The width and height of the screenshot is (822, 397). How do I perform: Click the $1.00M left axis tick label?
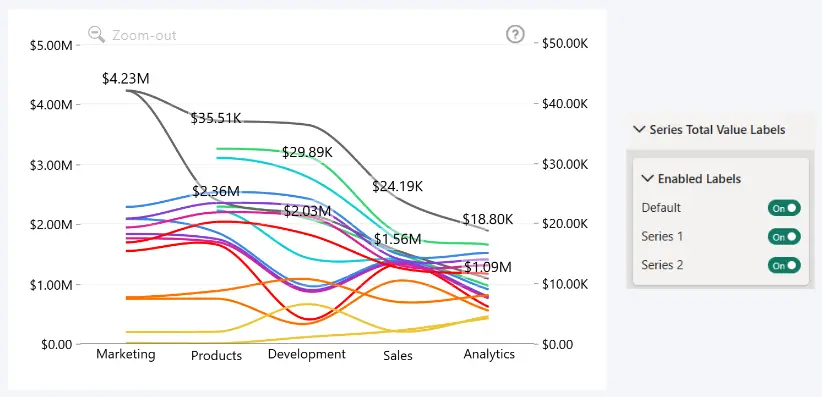[51, 285]
